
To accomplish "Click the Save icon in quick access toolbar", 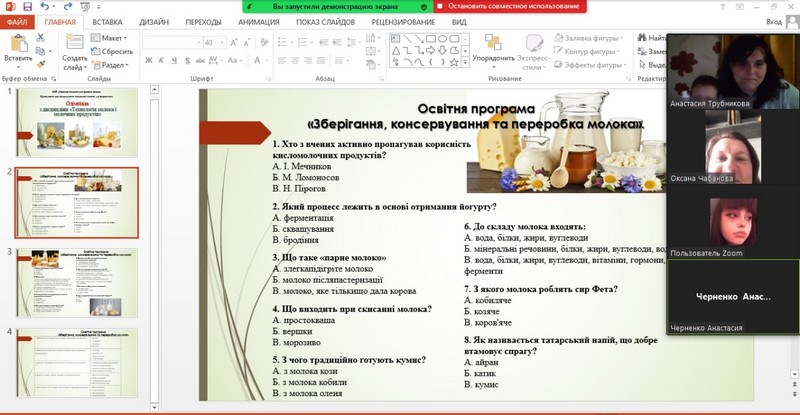I will (27, 7).
